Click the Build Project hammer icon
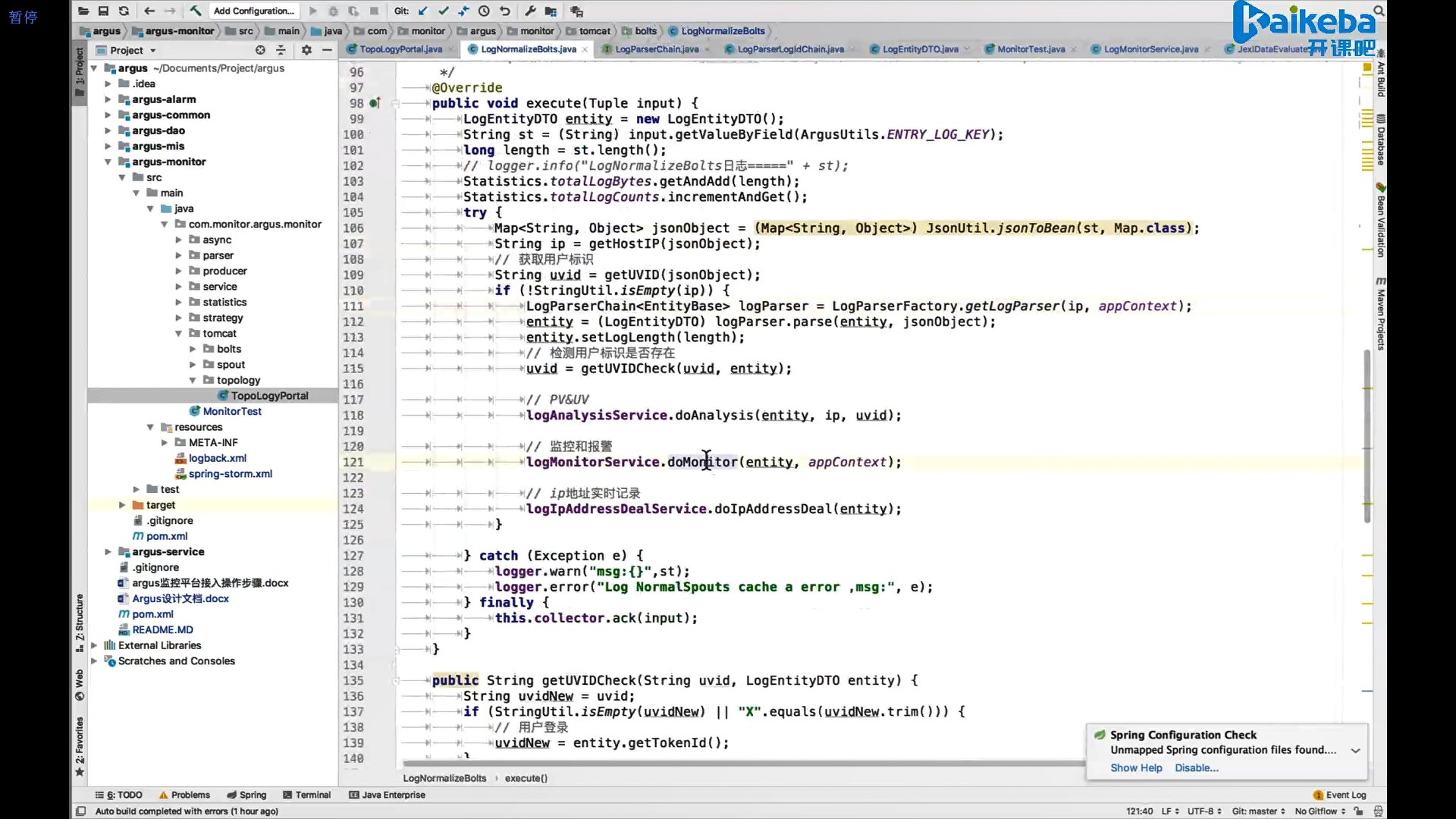This screenshot has width=1456, height=819. click(x=195, y=11)
